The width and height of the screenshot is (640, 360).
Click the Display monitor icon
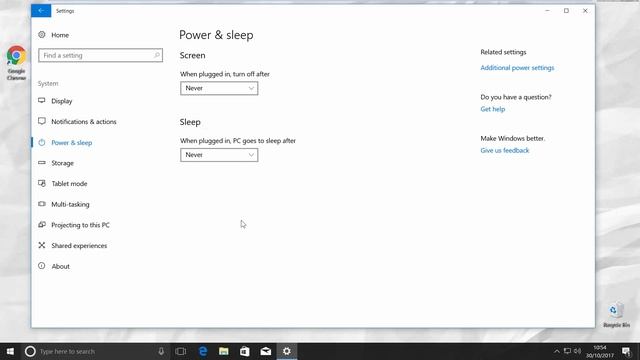(x=42, y=100)
